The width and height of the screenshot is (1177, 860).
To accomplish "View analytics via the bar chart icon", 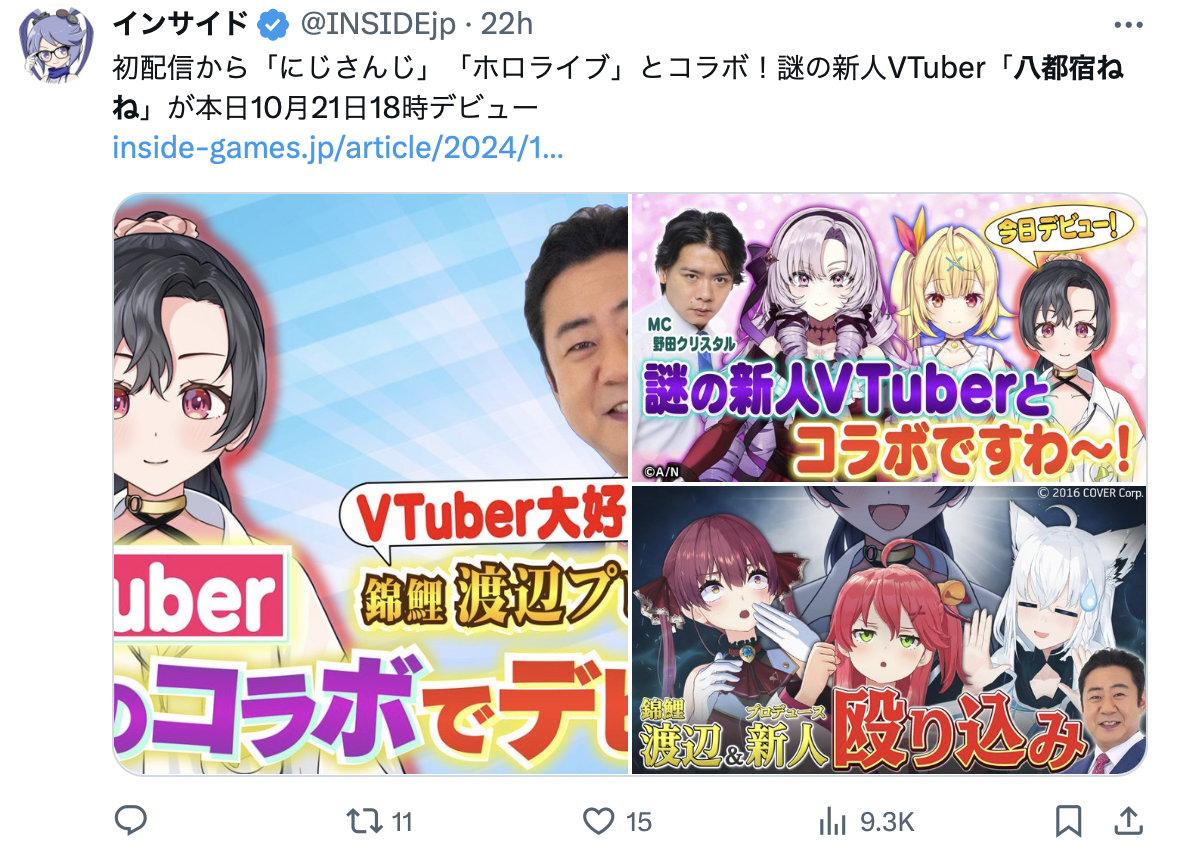I will pyautogui.click(x=832, y=821).
